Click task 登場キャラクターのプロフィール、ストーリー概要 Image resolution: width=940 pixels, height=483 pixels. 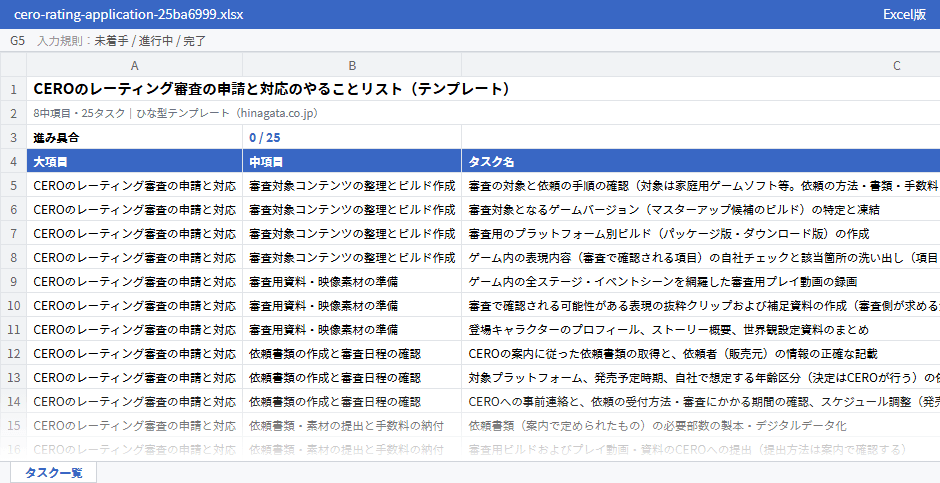point(701,329)
